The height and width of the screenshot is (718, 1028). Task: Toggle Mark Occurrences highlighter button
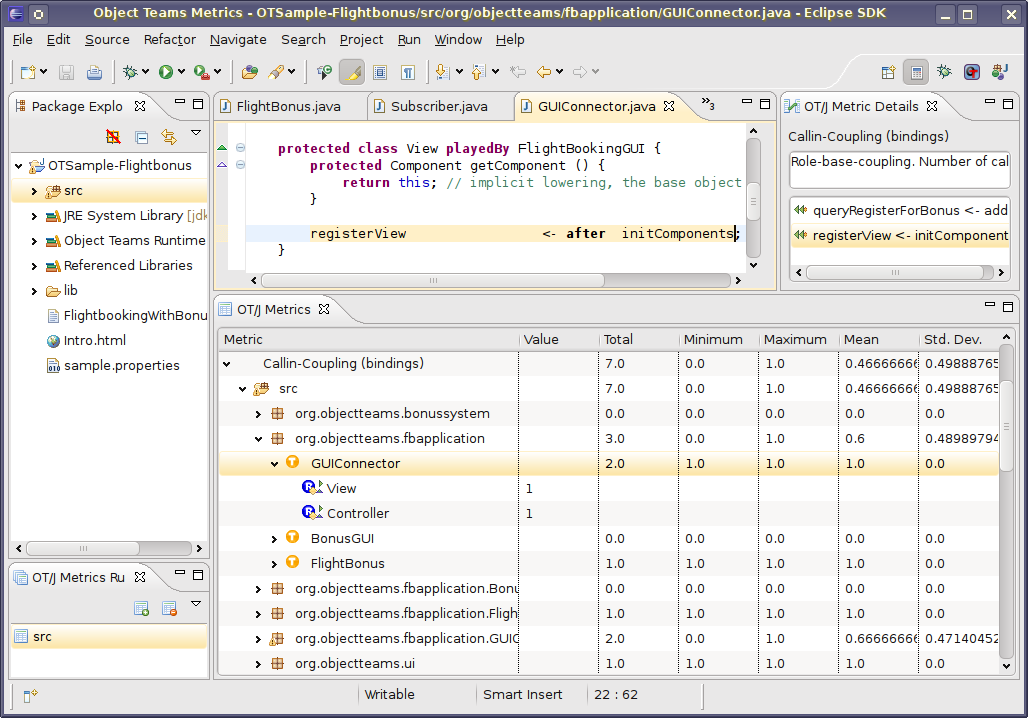[352, 72]
